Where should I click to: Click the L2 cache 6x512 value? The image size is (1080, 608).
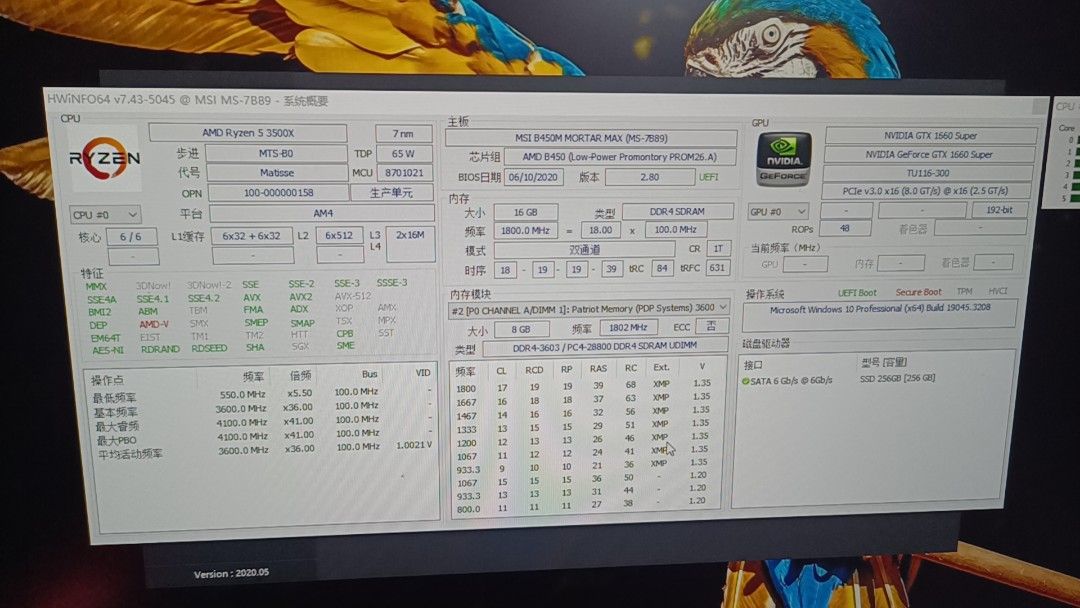pyautogui.click(x=339, y=235)
